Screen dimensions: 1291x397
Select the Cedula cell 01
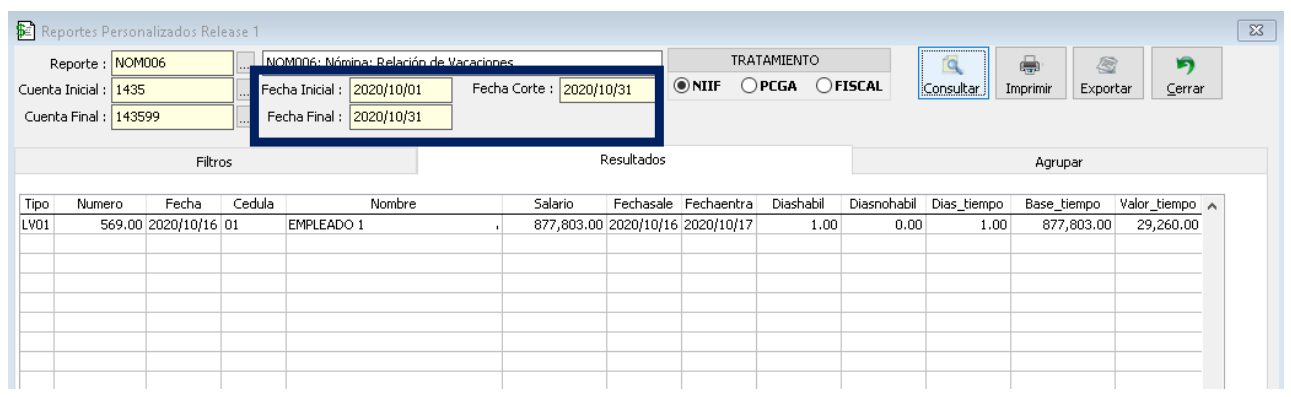point(253,225)
